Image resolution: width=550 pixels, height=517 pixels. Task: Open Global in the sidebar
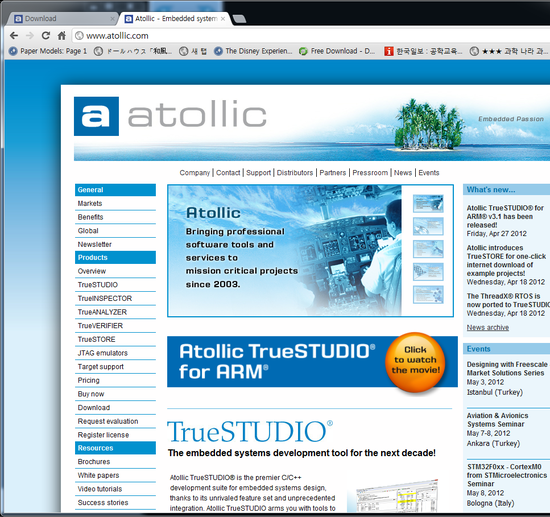pyautogui.click(x=88, y=231)
